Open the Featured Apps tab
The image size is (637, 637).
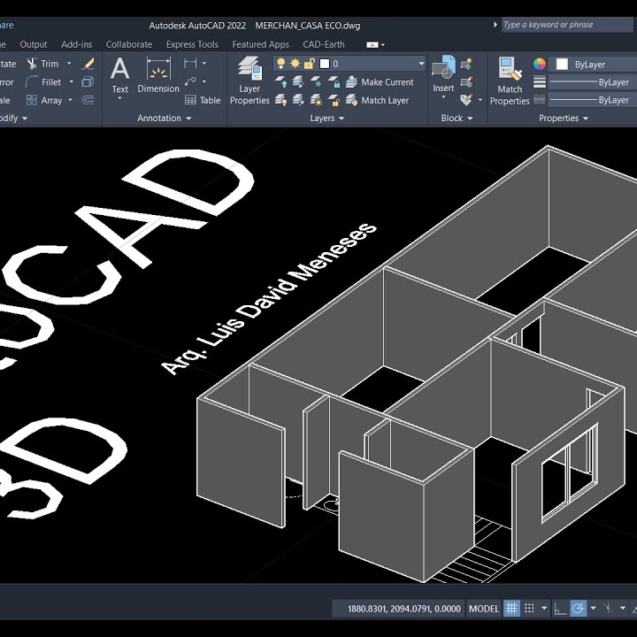click(x=260, y=44)
